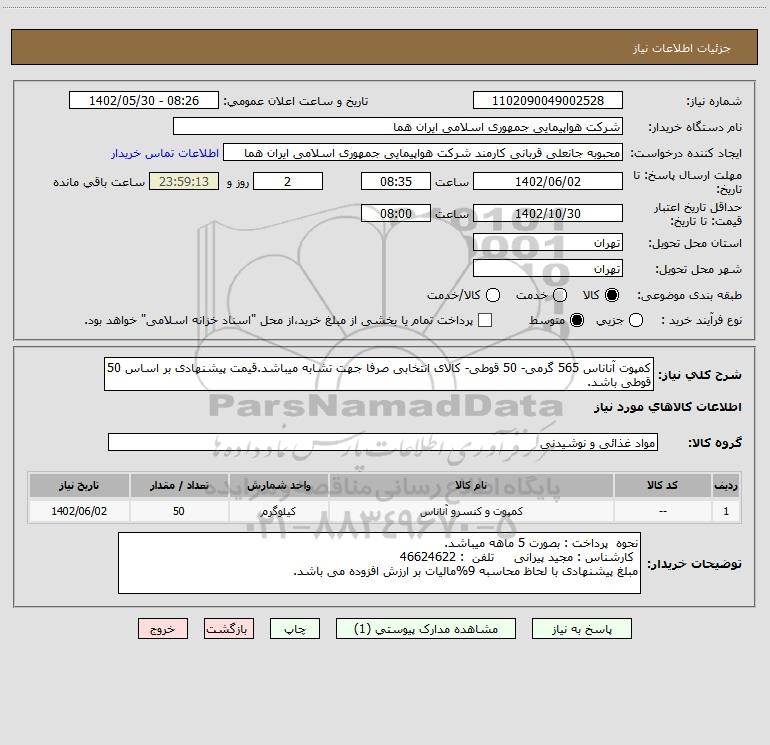Click the چاپ print button
770x745 pixels.
[295, 629]
